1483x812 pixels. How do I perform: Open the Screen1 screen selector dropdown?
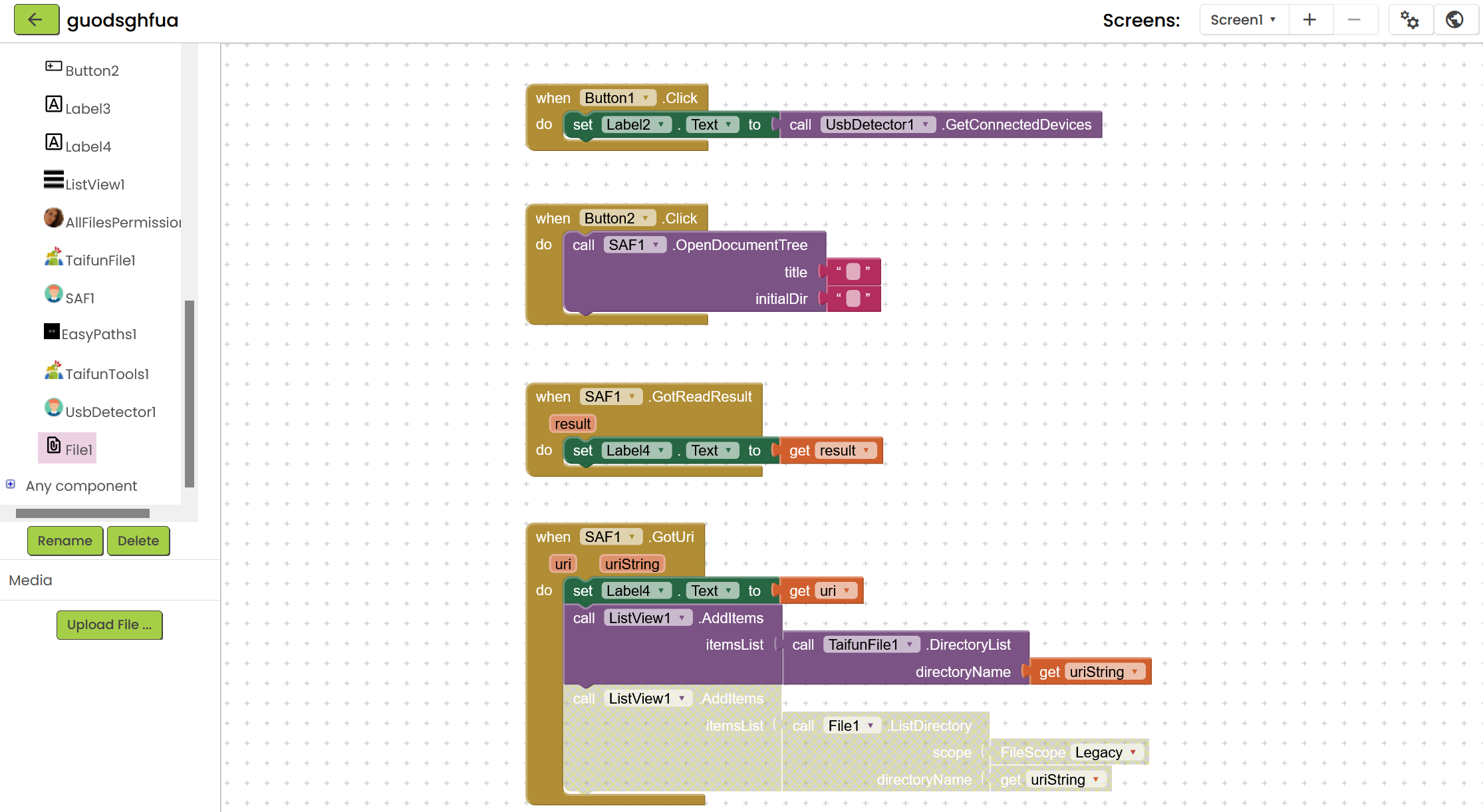pos(1243,20)
